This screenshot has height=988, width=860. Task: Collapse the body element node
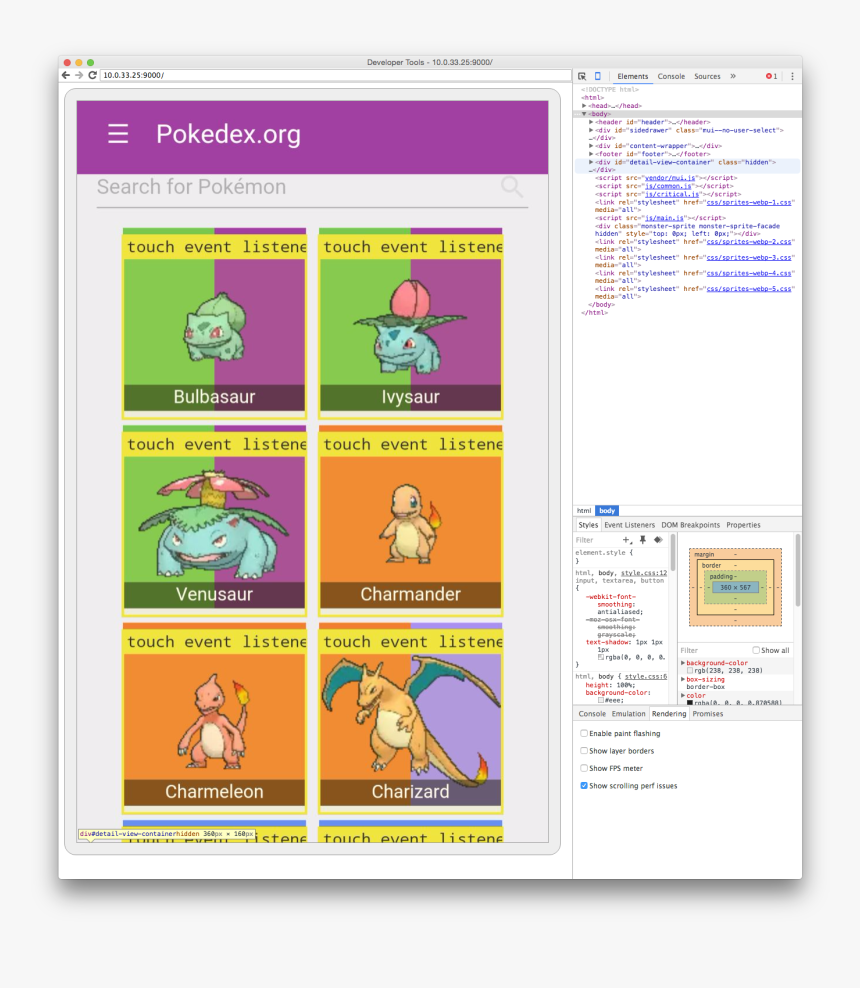click(584, 114)
